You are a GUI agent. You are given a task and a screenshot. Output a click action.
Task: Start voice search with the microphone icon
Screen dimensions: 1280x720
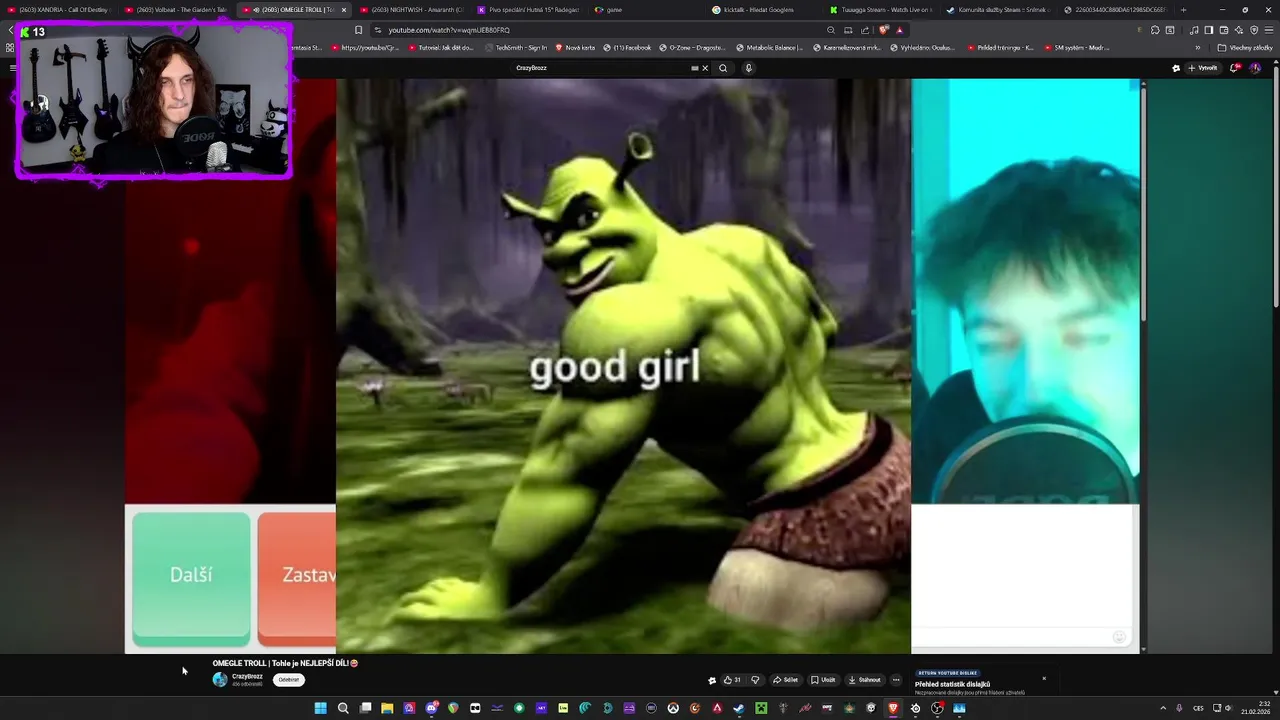[748, 68]
